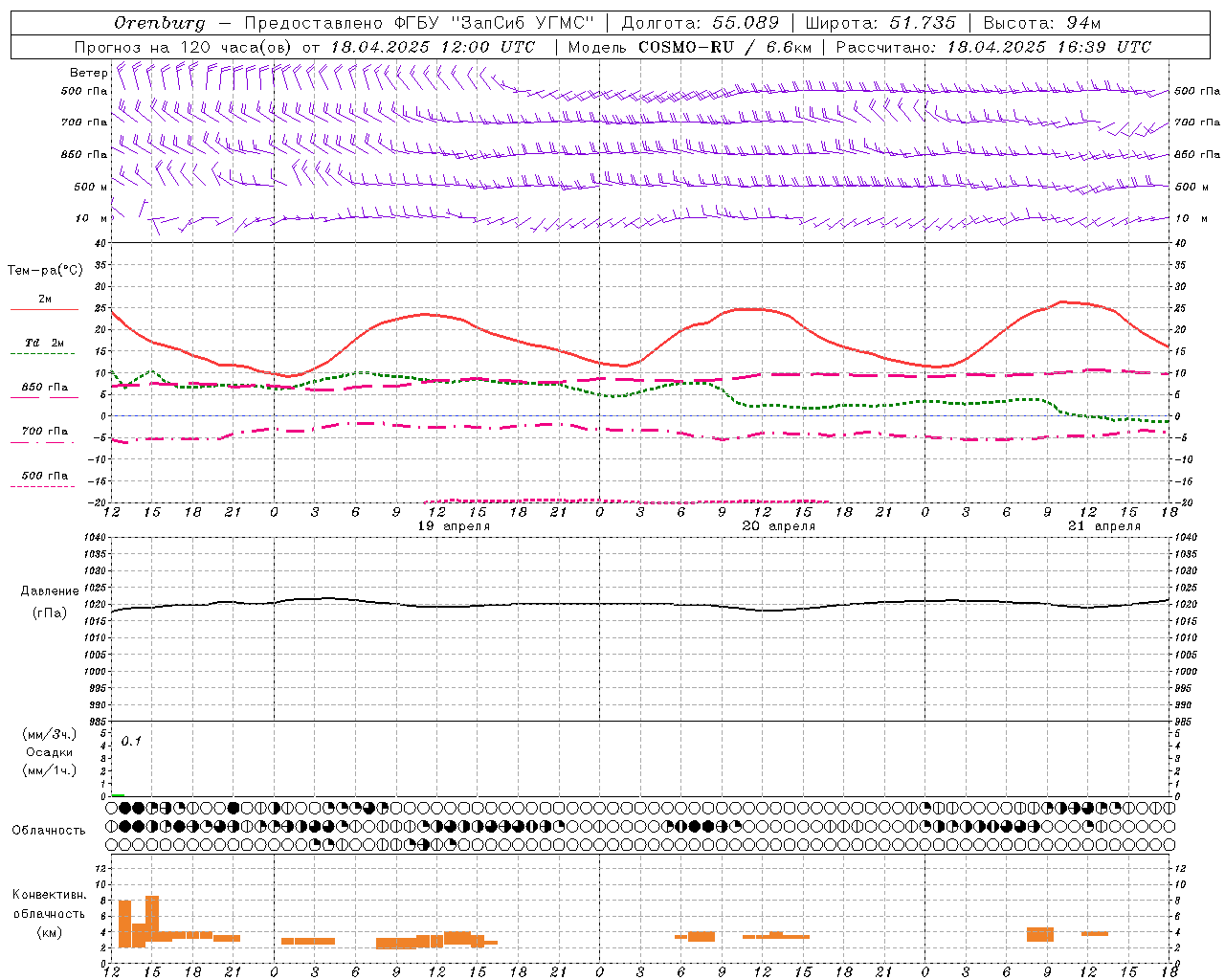Click the small green precipitation bar
The image size is (1225, 980).
pos(118,794)
